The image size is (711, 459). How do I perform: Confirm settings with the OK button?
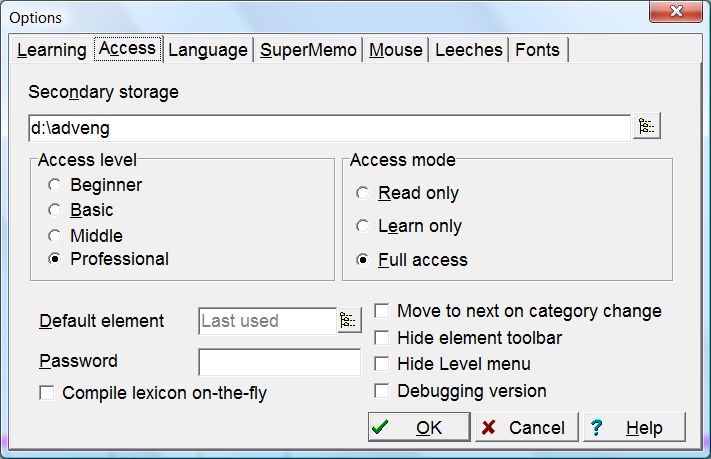[x=418, y=428]
